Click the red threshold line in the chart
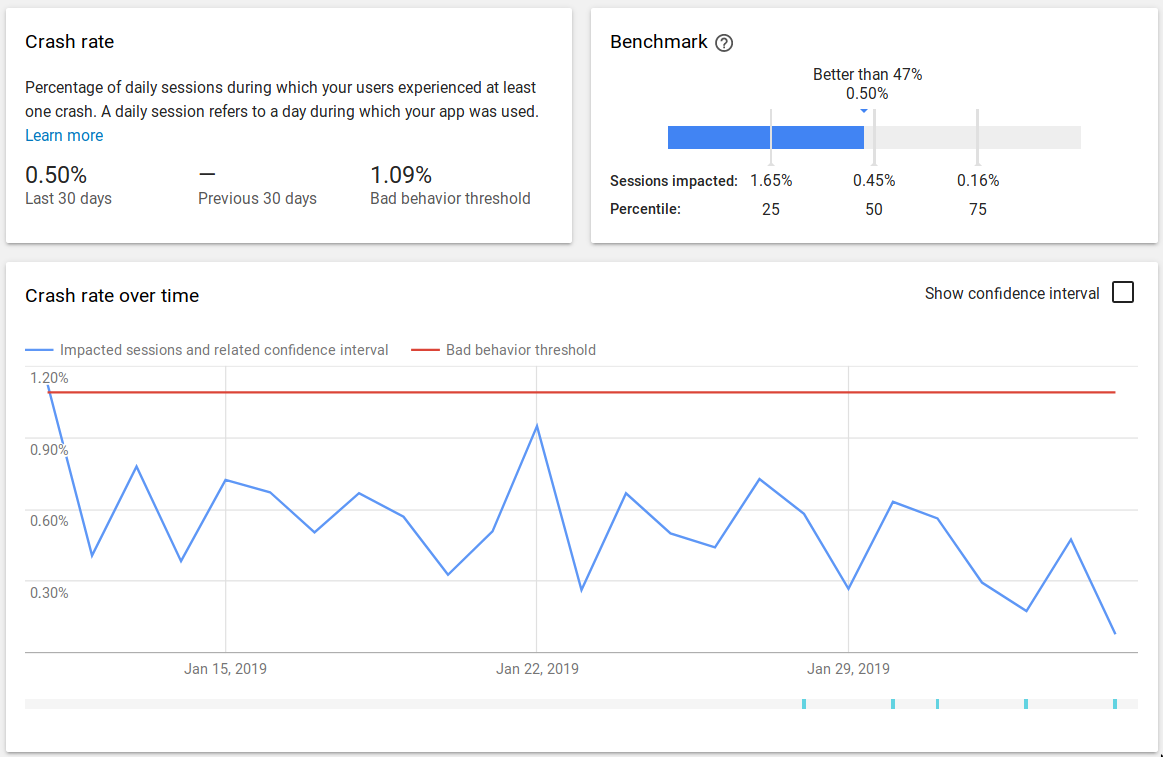This screenshot has height=757, width=1163. [x=700, y=393]
